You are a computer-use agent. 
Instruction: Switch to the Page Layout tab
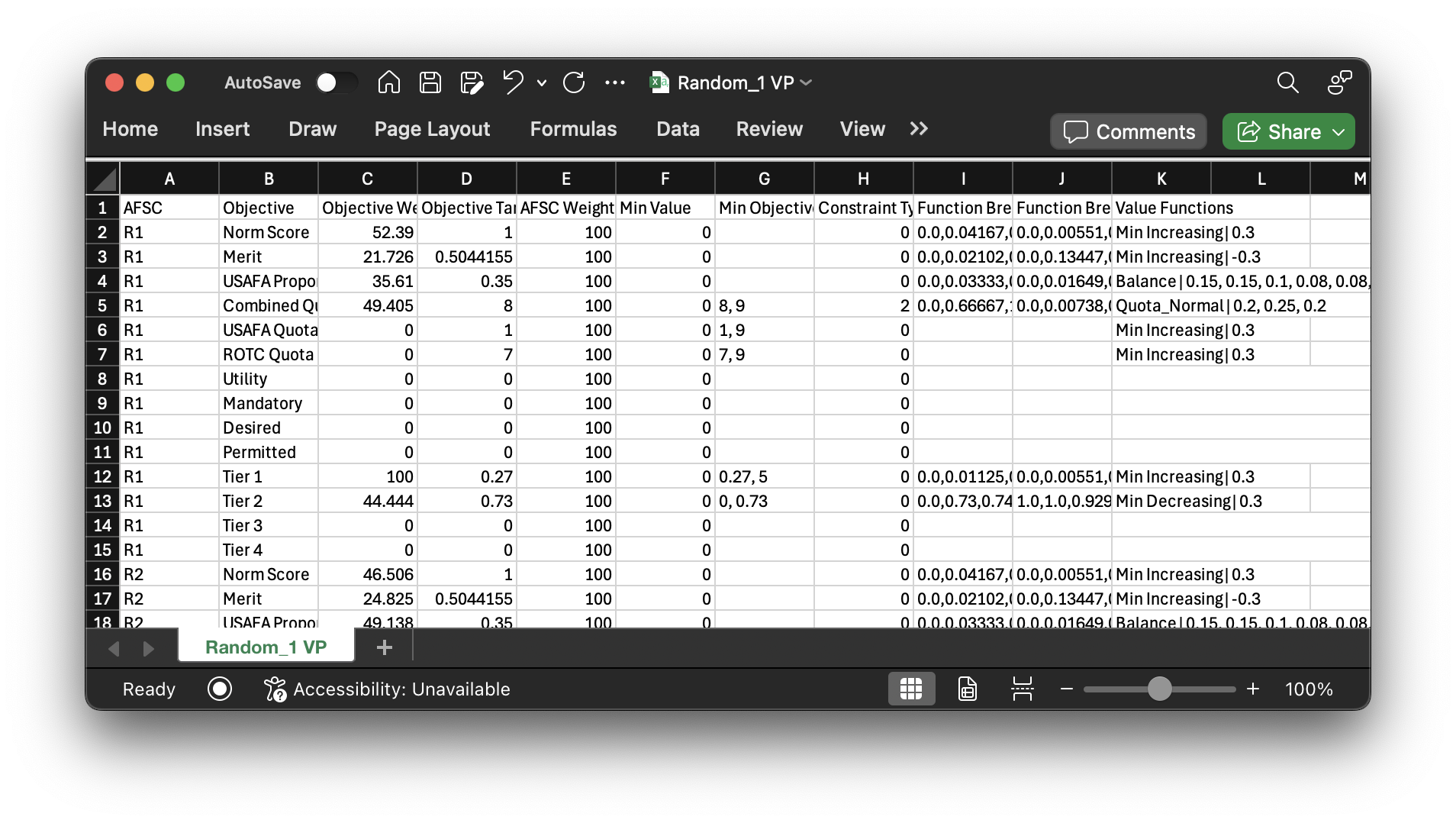(x=432, y=129)
